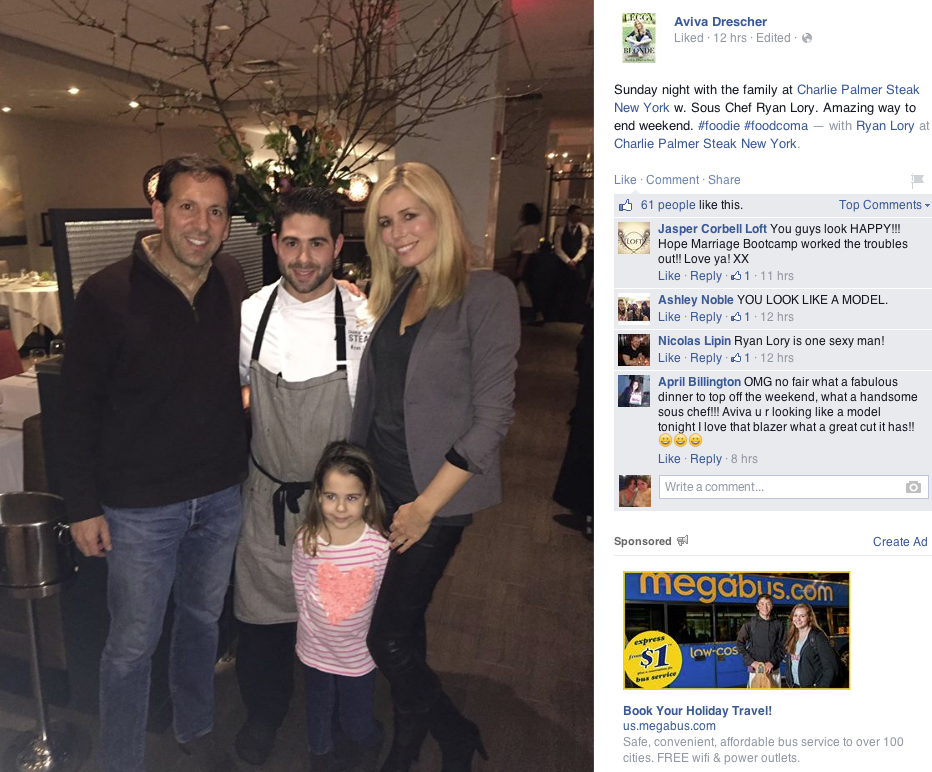
Task: Click the report flag icon beside Share
Action: pyautogui.click(x=917, y=179)
